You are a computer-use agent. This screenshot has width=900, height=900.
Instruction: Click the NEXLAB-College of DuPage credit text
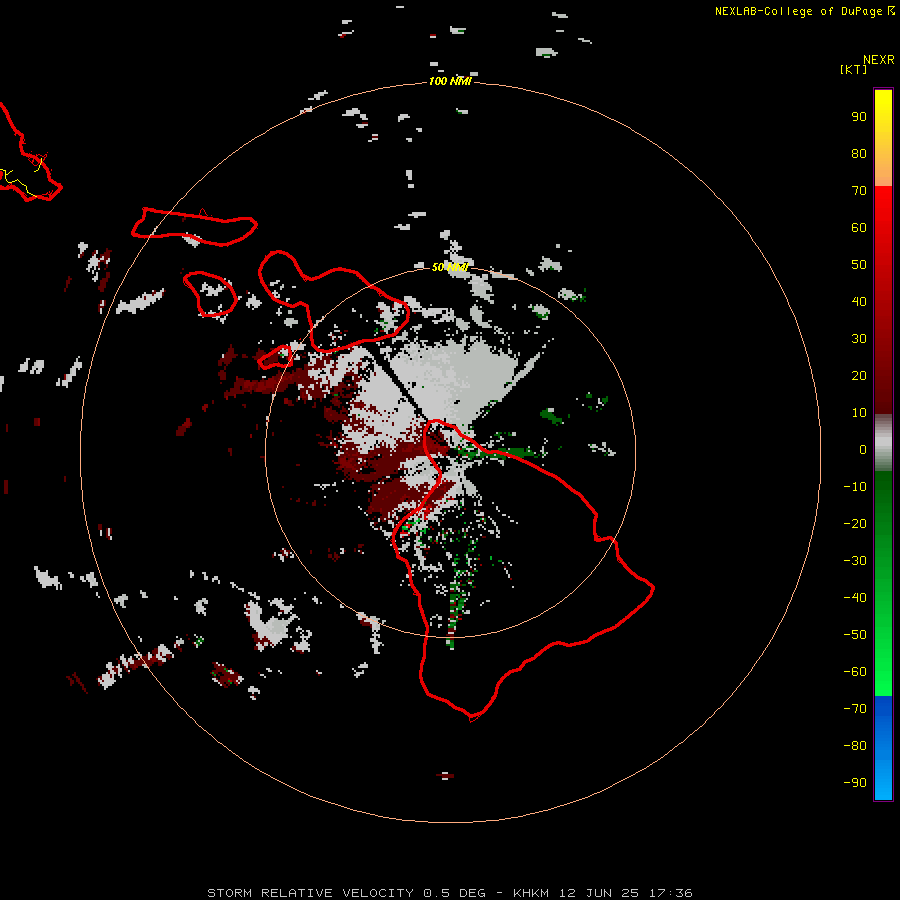[x=798, y=11]
